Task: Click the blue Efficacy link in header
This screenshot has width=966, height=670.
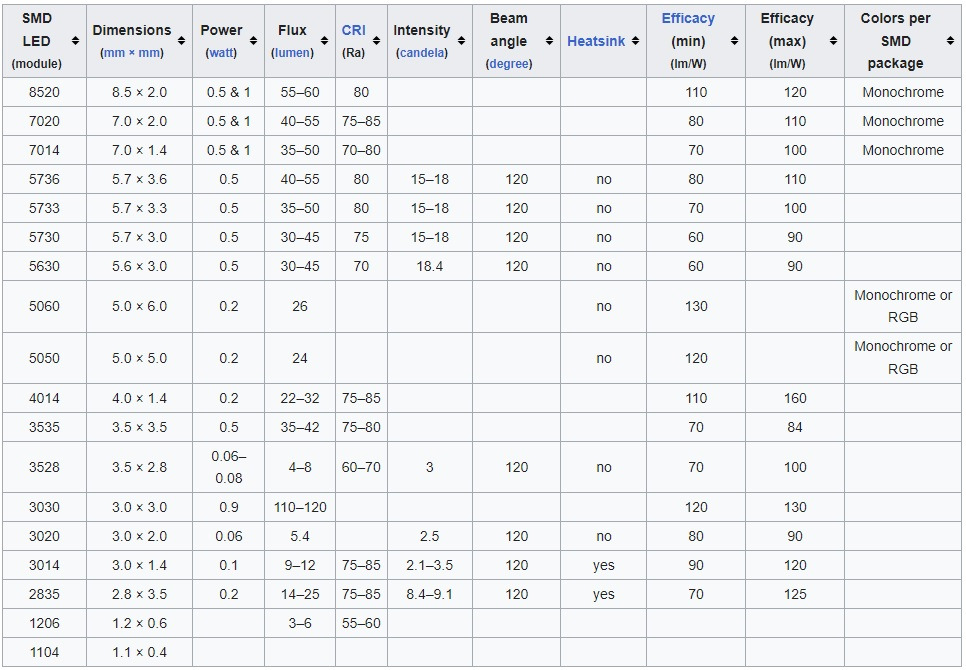Action: (688, 19)
